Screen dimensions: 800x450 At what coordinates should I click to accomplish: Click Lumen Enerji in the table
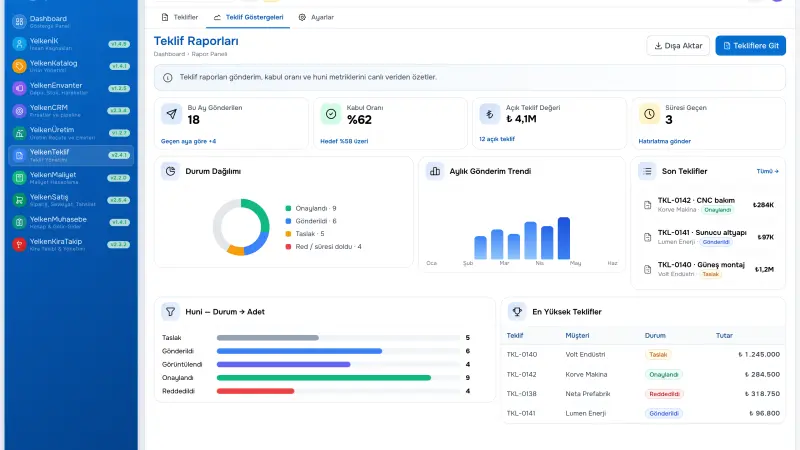point(585,413)
